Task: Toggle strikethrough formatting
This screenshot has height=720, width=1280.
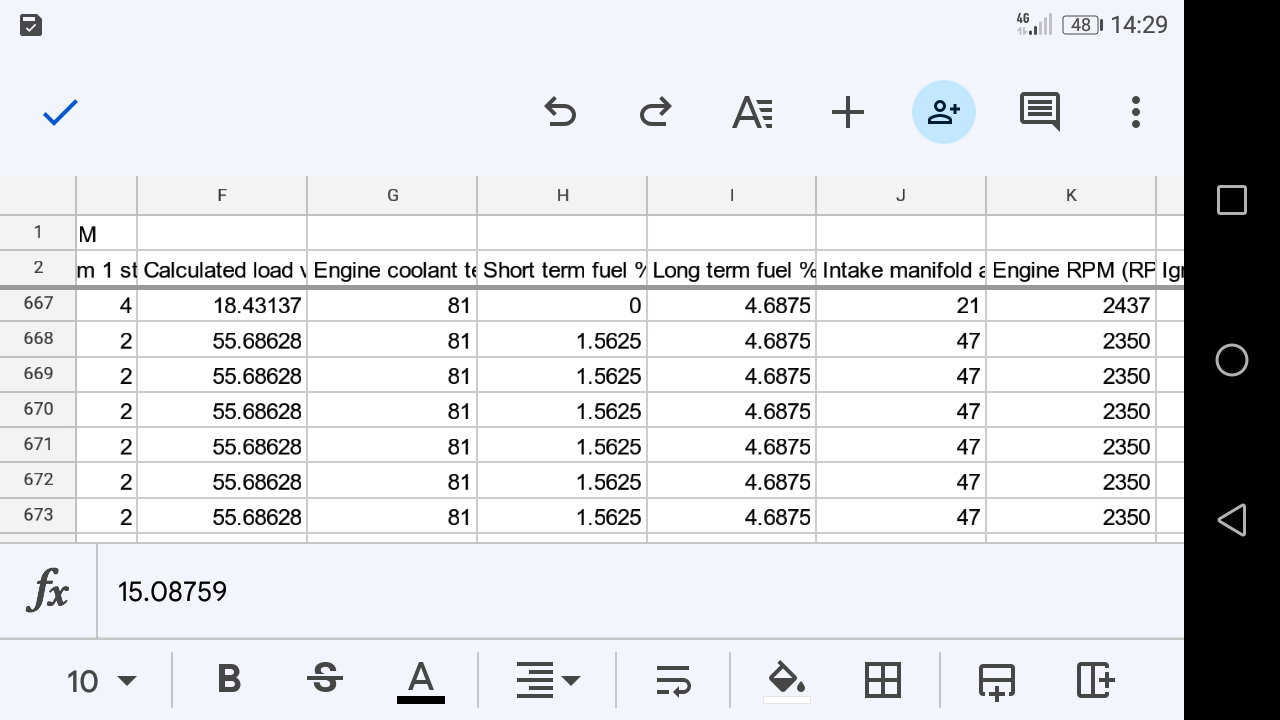Action: [x=324, y=680]
